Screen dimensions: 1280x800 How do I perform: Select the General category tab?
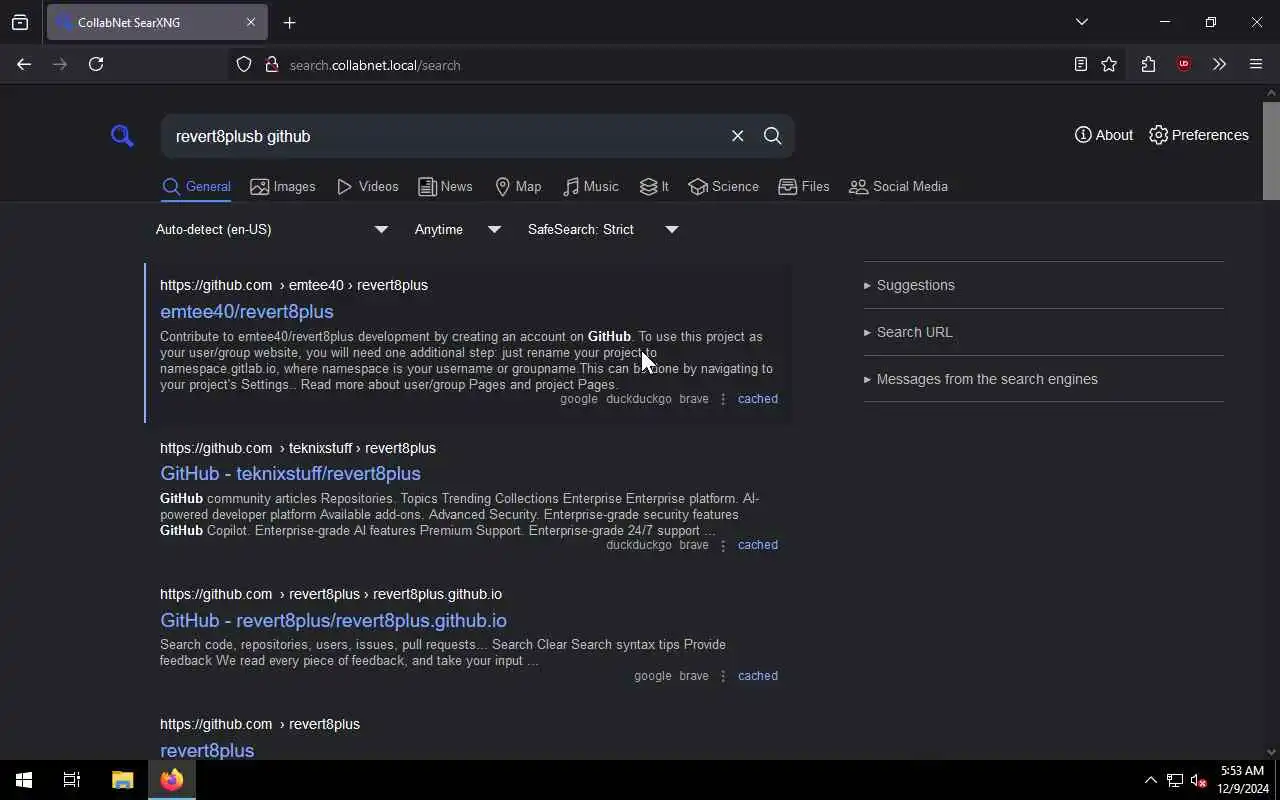[x=196, y=187]
